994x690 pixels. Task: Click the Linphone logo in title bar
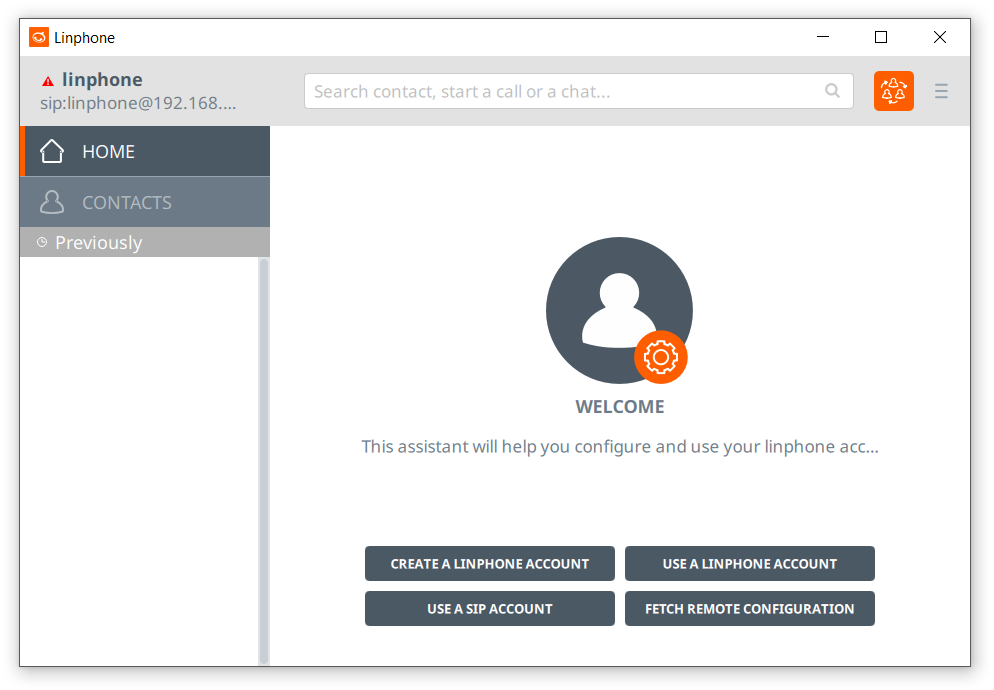pos(39,38)
